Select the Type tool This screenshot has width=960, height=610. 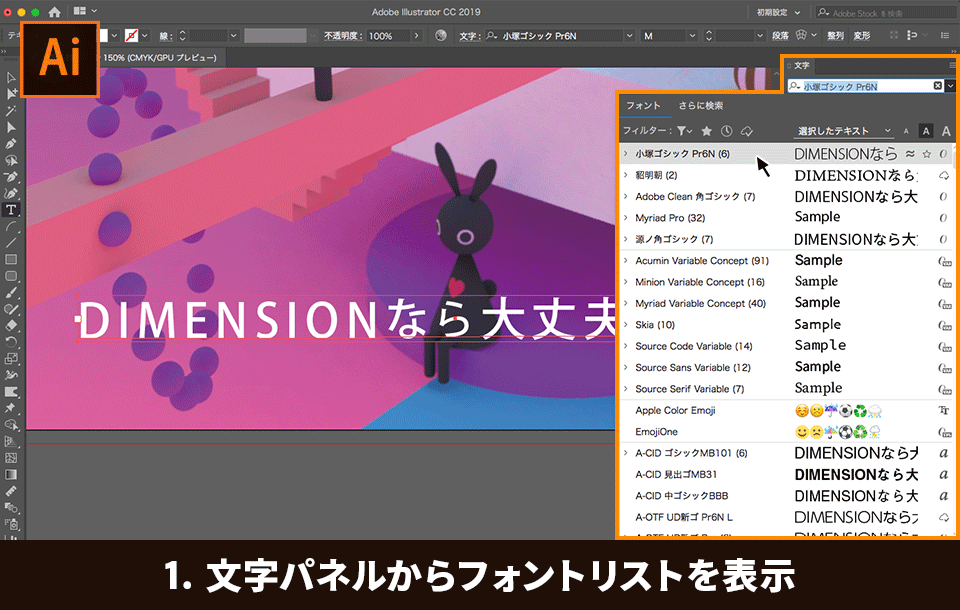pyautogui.click(x=10, y=210)
